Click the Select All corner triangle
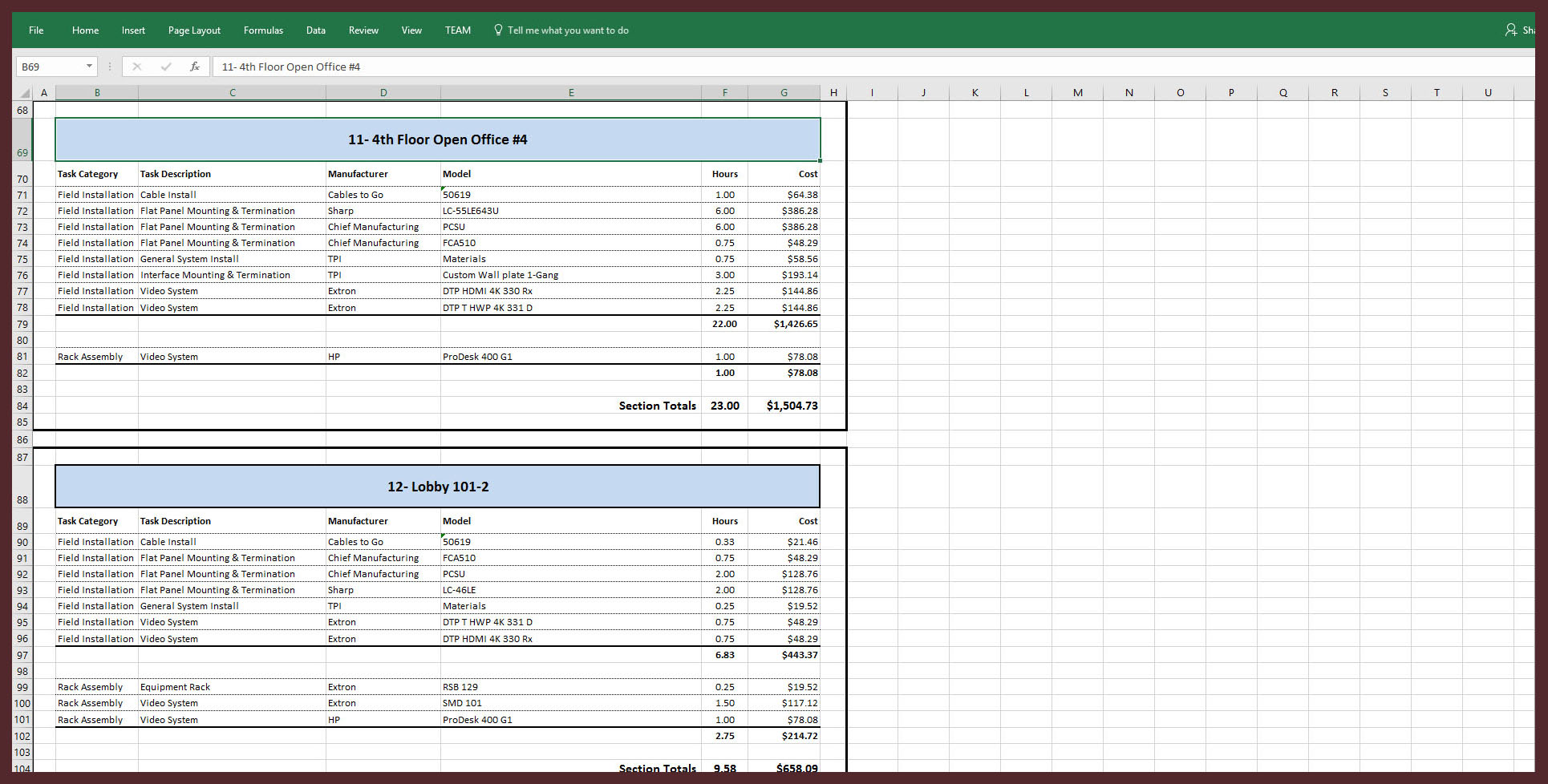The image size is (1548, 784). (25, 93)
